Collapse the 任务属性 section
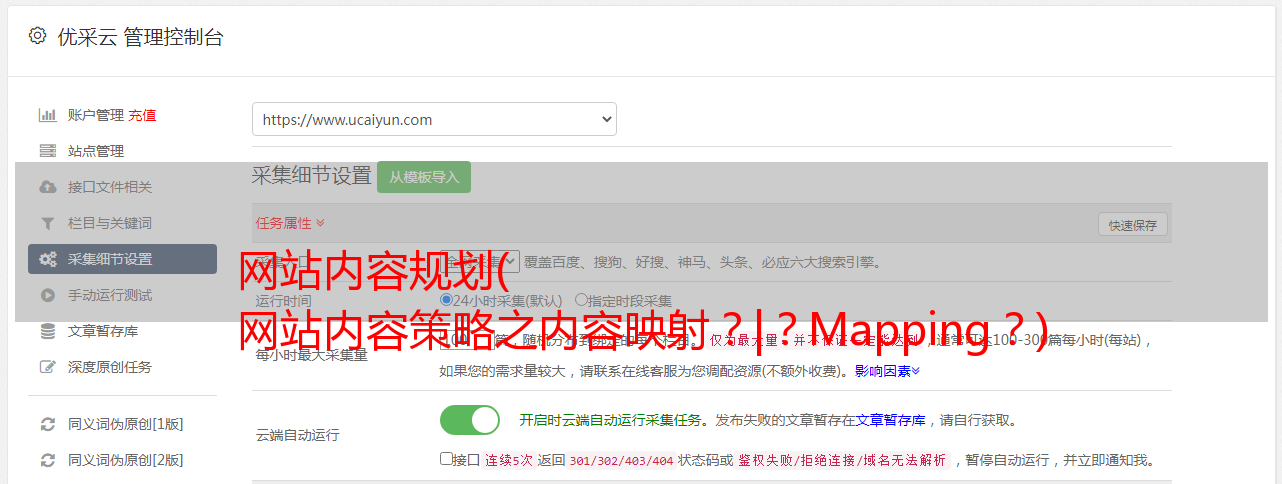This screenshot has height=484, width=1282. (290, 223)
